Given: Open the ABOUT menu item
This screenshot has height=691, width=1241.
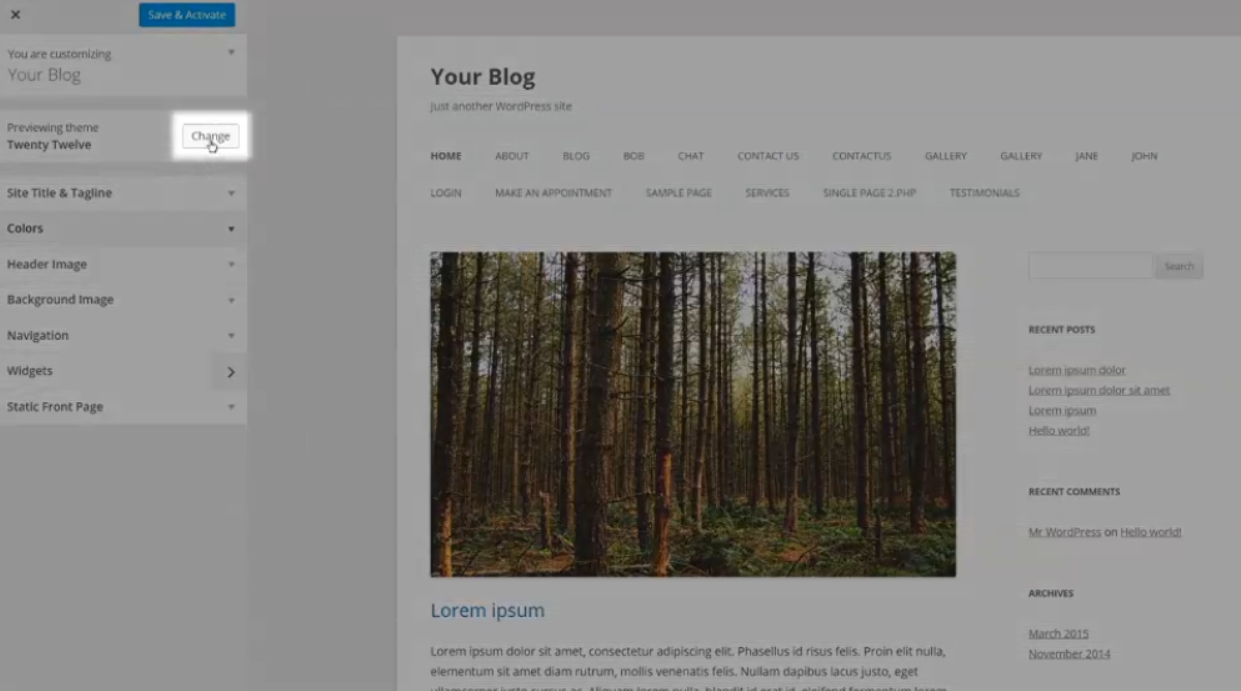Looking at the screenshot, I should (x=512, y=156).
